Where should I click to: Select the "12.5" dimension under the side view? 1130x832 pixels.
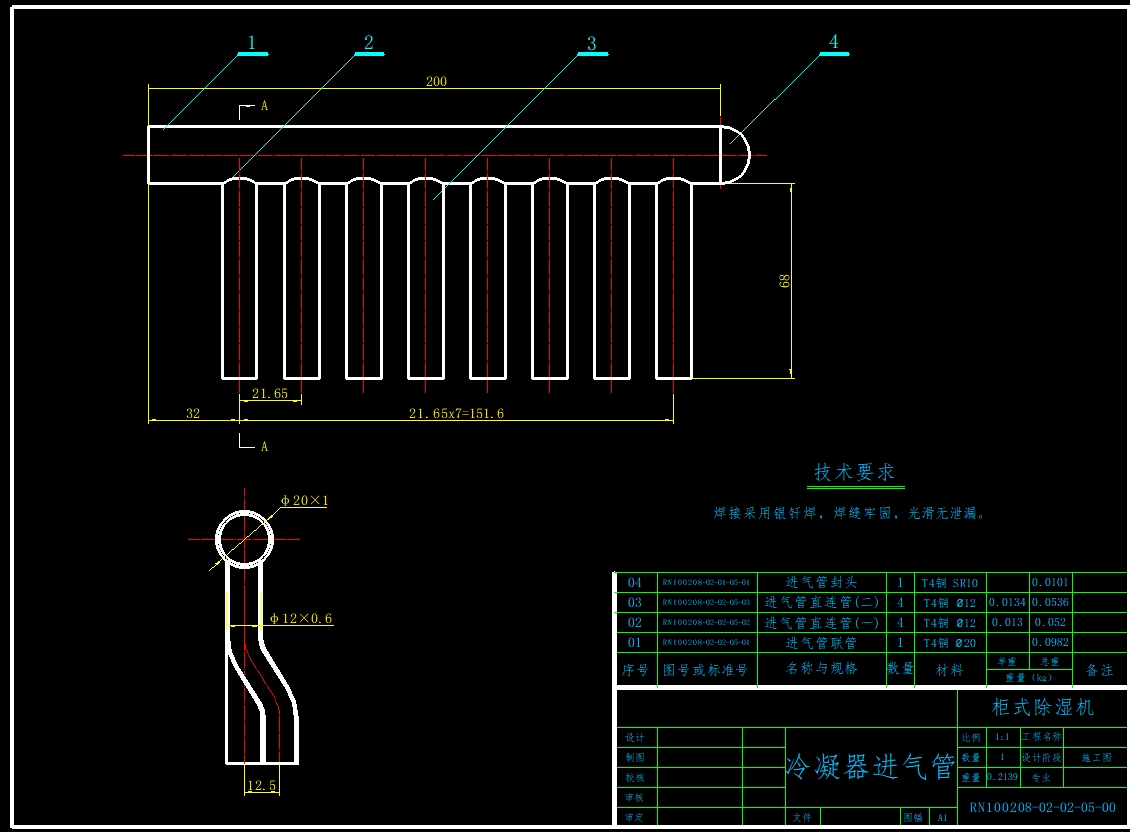pos(261,785)
